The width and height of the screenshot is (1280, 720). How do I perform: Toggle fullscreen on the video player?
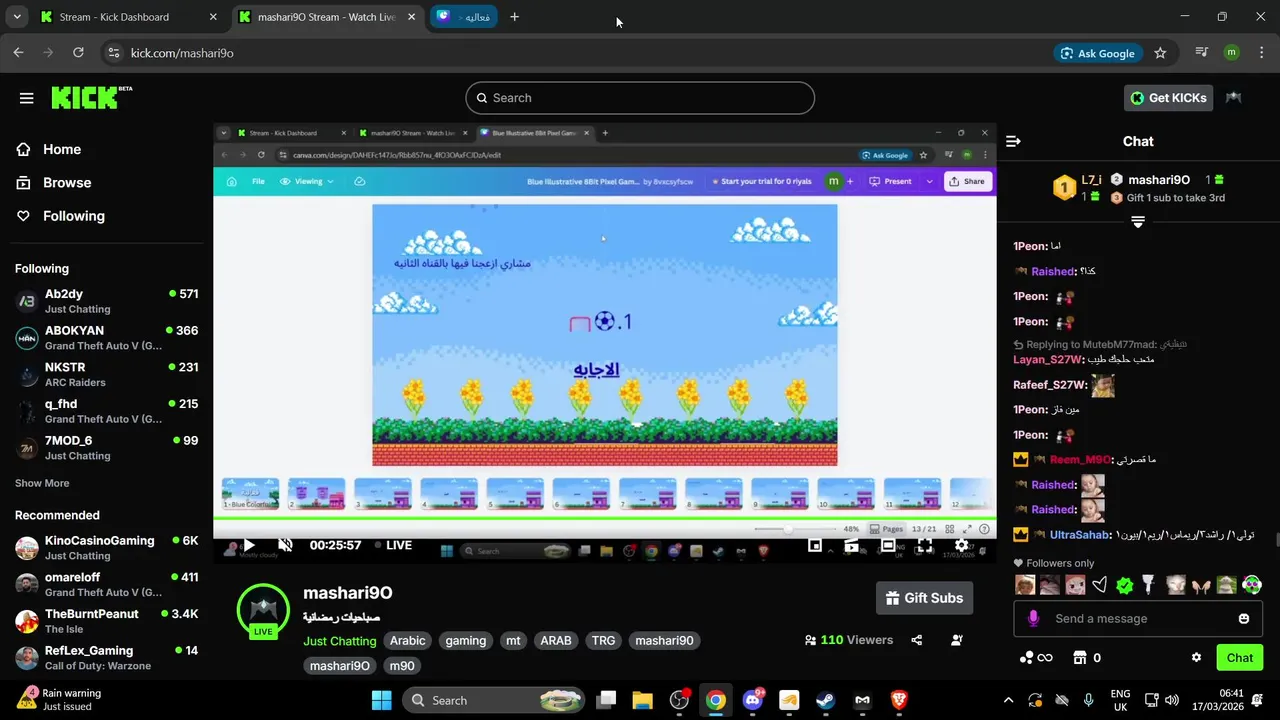point(925,545)
